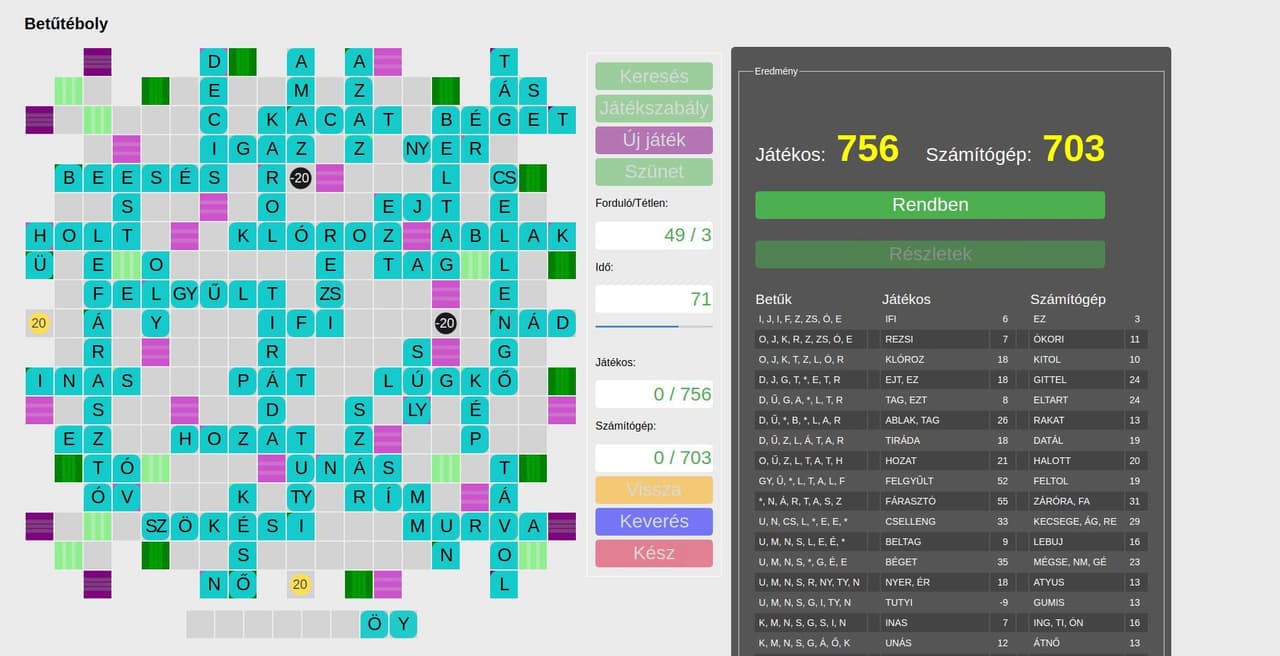Image resolution: width=1280 pixels, height=656 pixels.
Task: Select the KLÓROZ word in results table
Action: 905,359
